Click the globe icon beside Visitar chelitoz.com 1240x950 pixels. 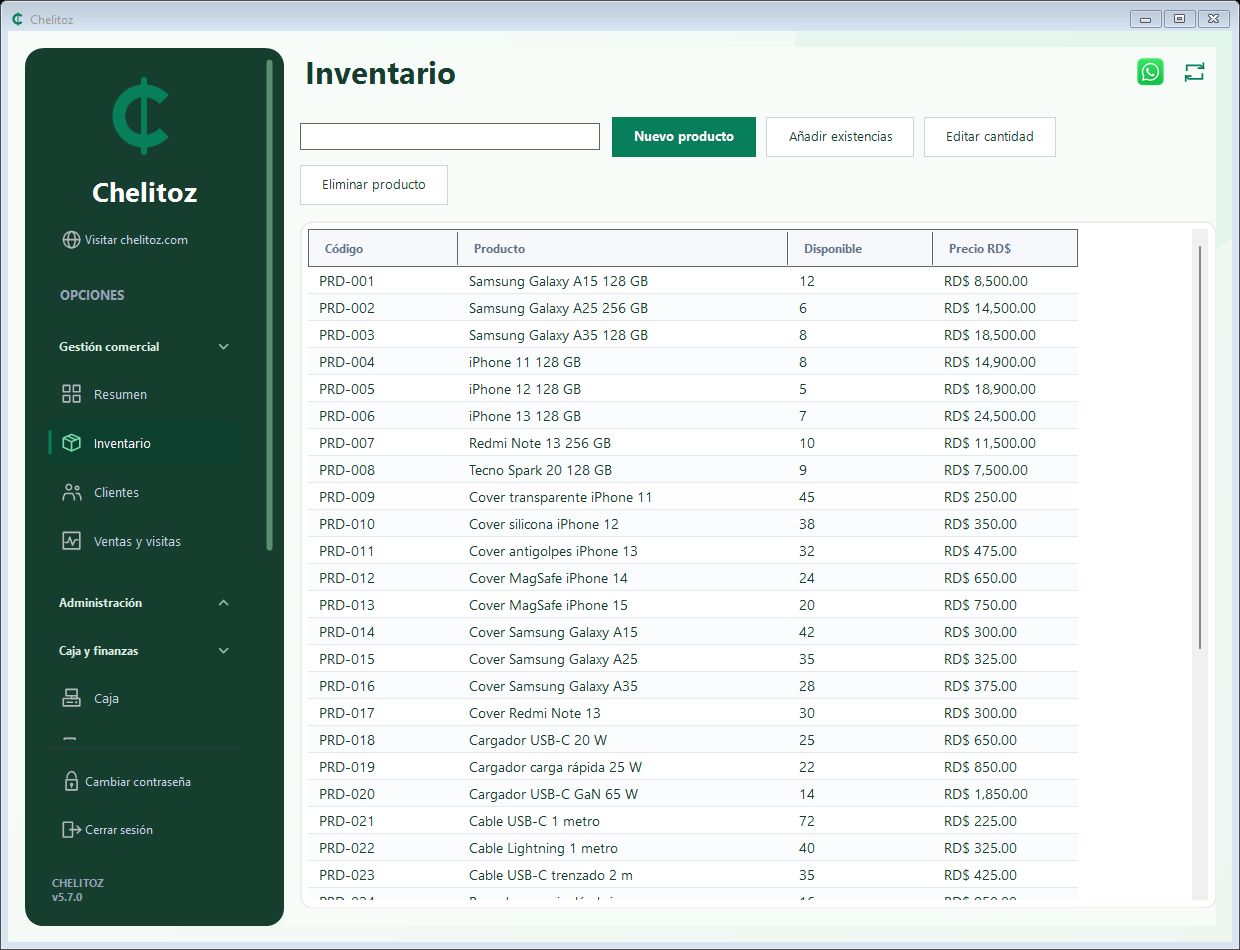pyautogui.click(x=71, y=240)
